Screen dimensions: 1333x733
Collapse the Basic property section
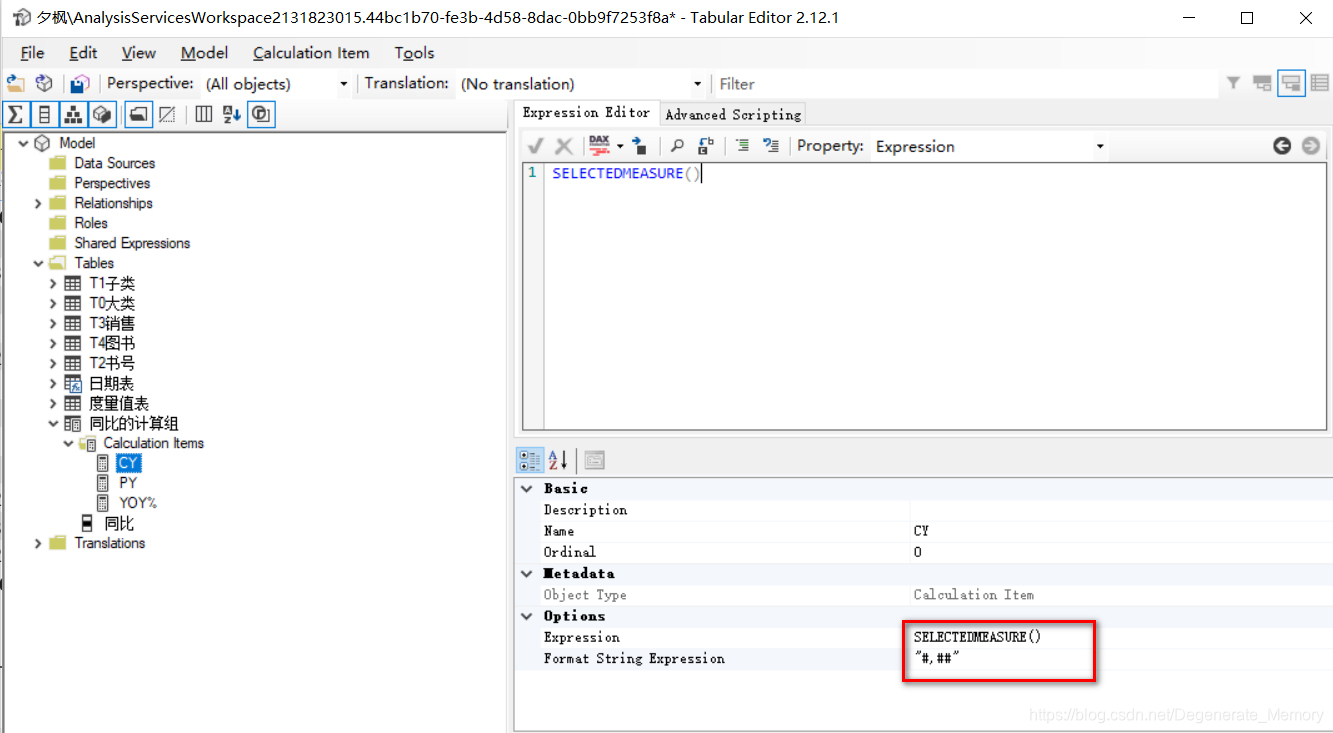click(x=527, y=488)
